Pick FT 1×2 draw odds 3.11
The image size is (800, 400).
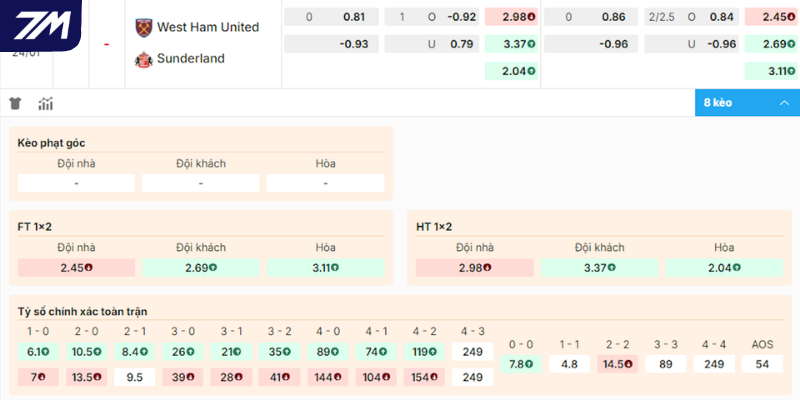[326, 267]
